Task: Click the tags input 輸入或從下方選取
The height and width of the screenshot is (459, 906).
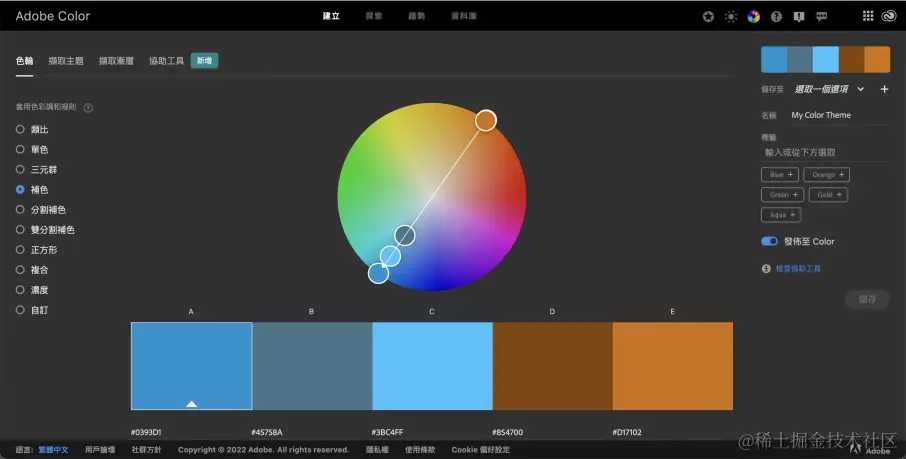Action: 826,153
